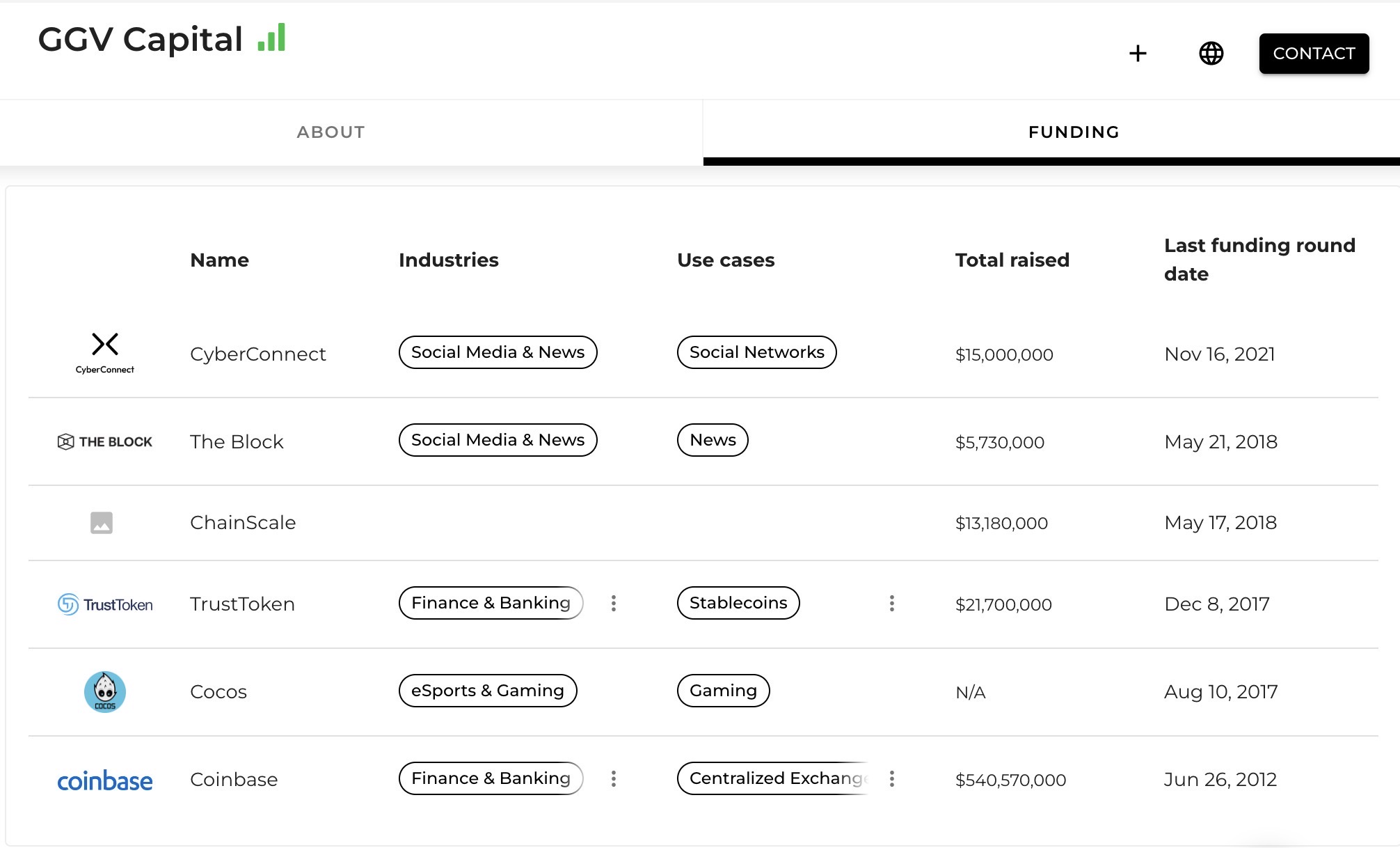Select the eSports & Gaming industry tag
1400x848 pixels.
coord(487,691)
